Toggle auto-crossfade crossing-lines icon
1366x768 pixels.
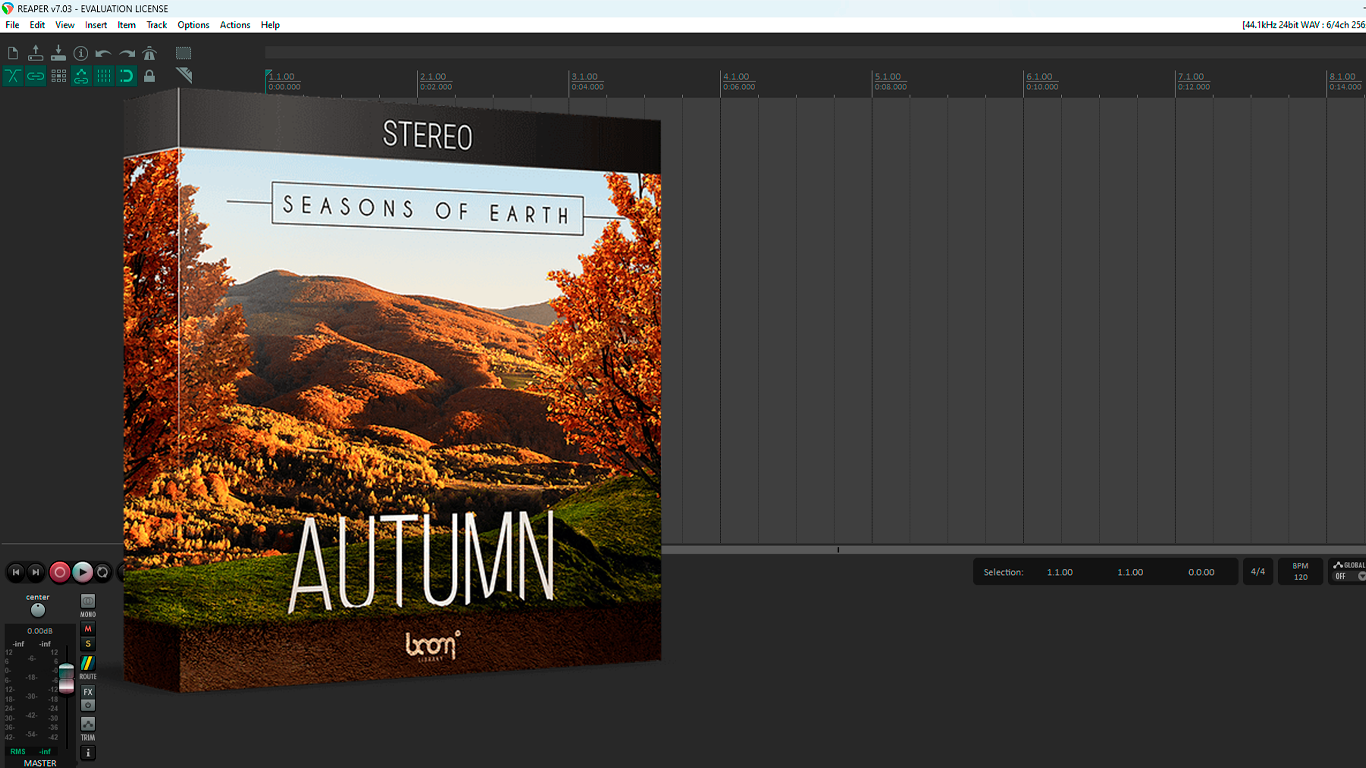(13, 76)
